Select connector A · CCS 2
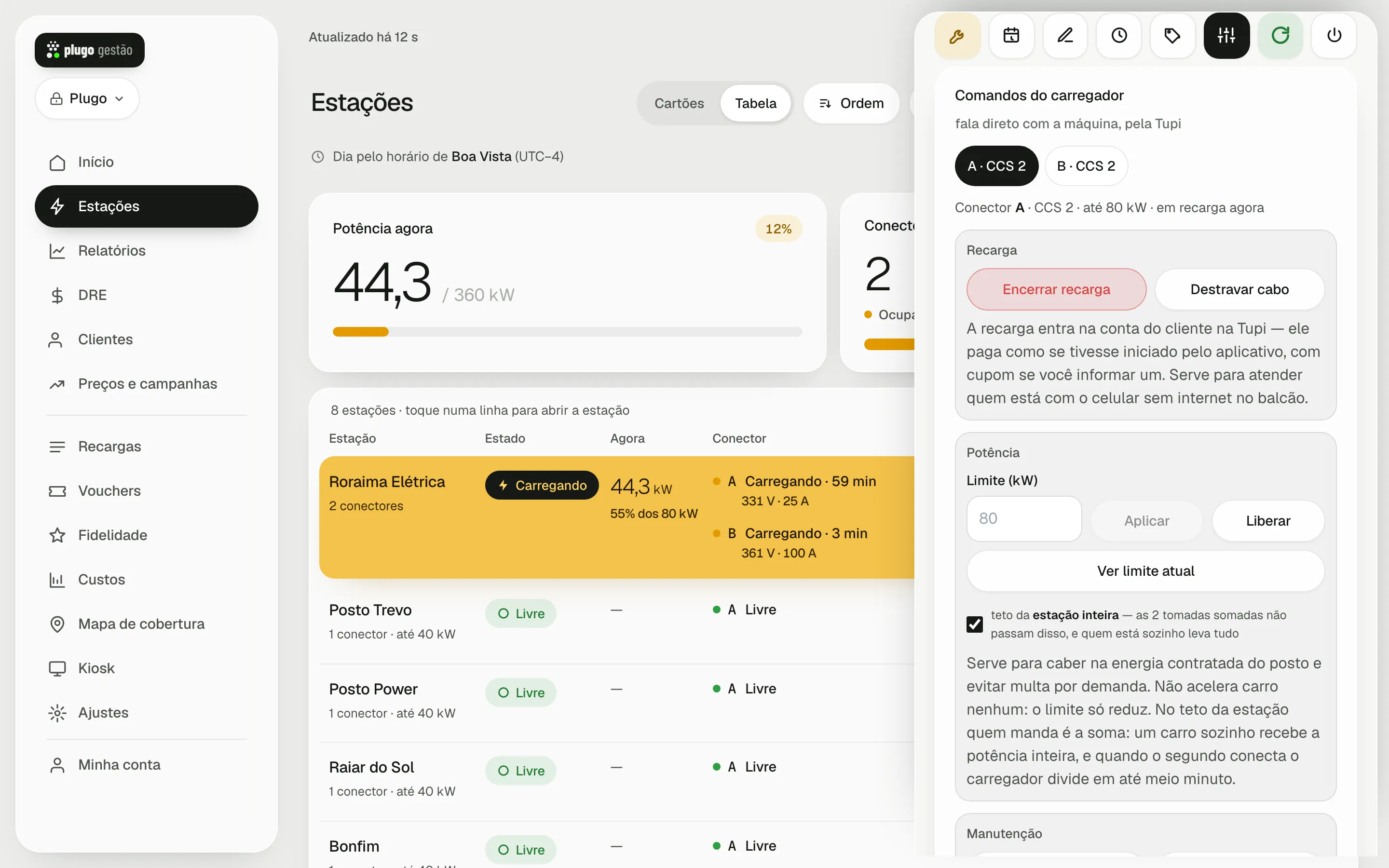Screen dimensions: 1389x868 996,166
